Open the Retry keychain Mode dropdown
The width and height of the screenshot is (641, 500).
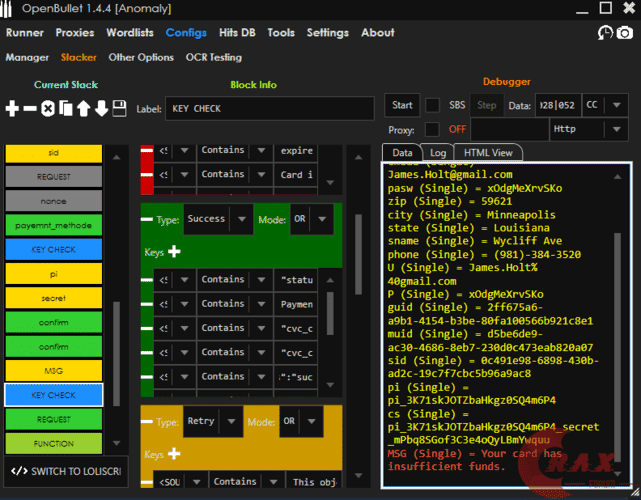[300, 421]
